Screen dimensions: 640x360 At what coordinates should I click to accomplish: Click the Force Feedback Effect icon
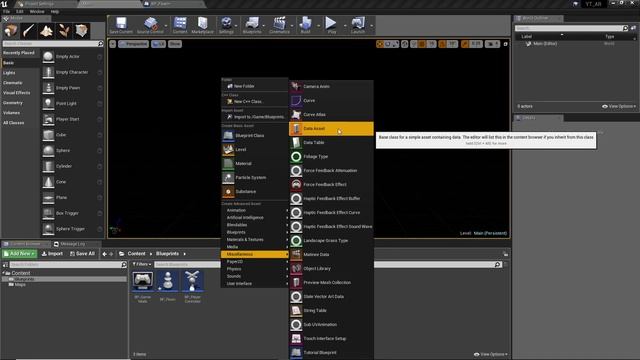(296, 184)
